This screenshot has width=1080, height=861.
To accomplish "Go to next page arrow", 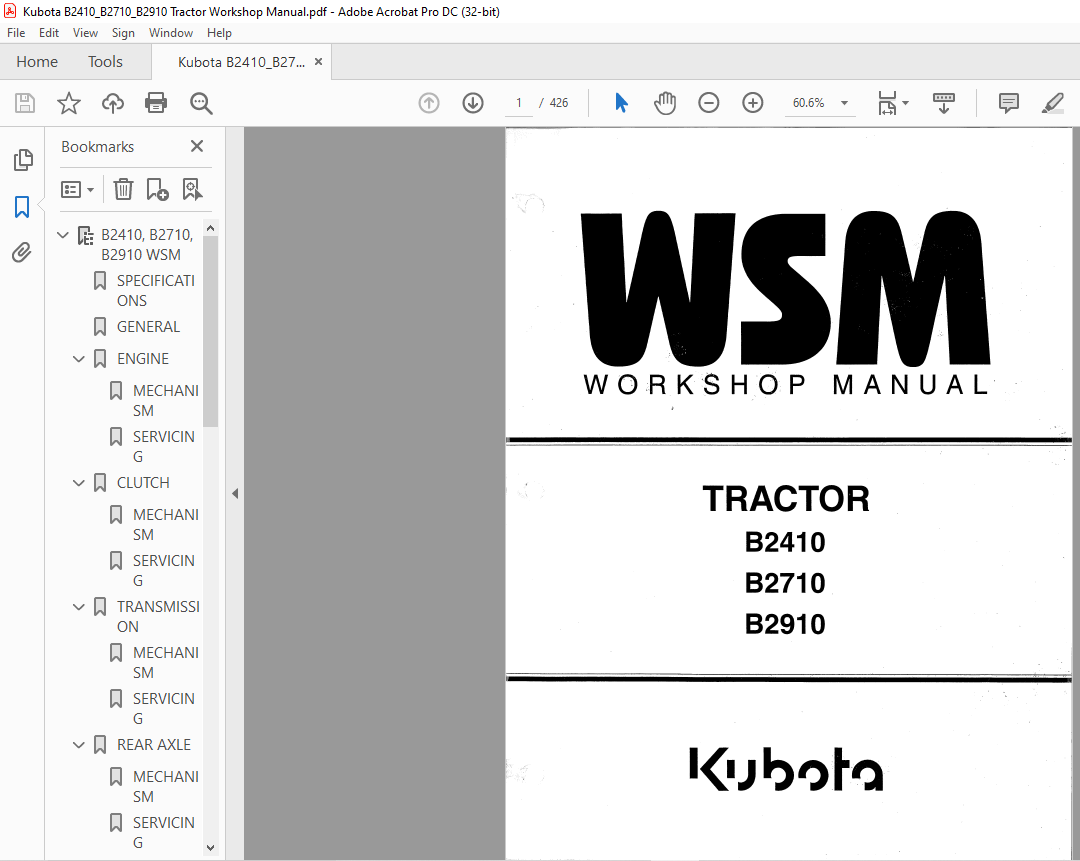I will point(472,103).
